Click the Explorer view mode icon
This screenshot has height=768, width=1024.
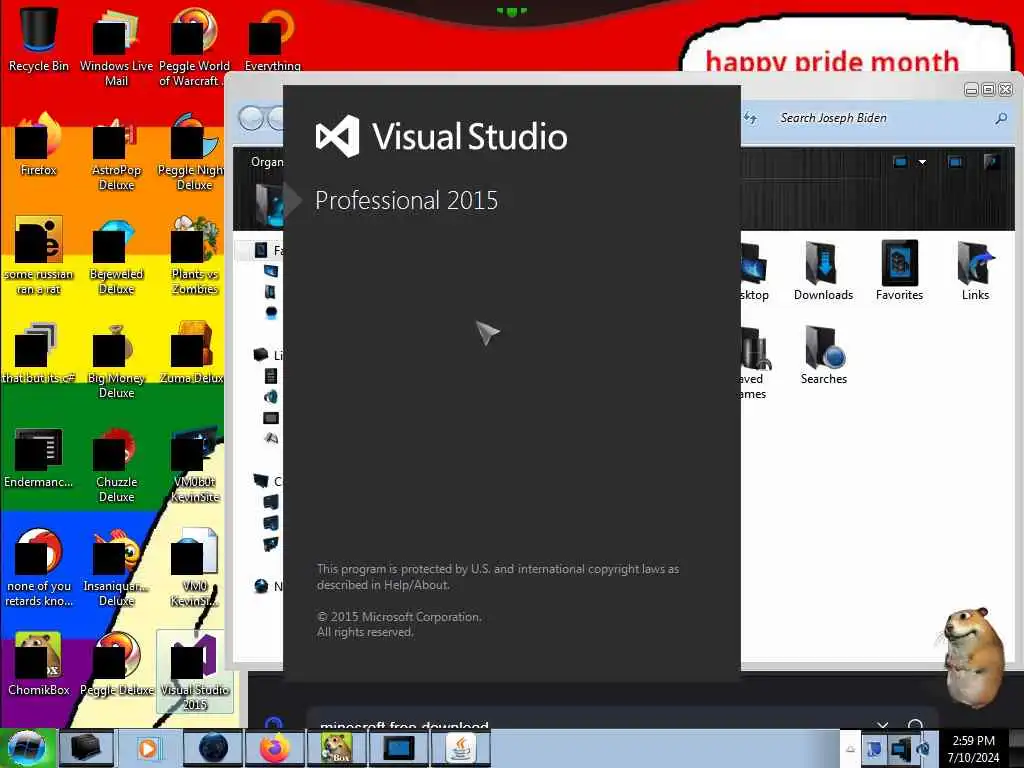[x=901, y=162]
